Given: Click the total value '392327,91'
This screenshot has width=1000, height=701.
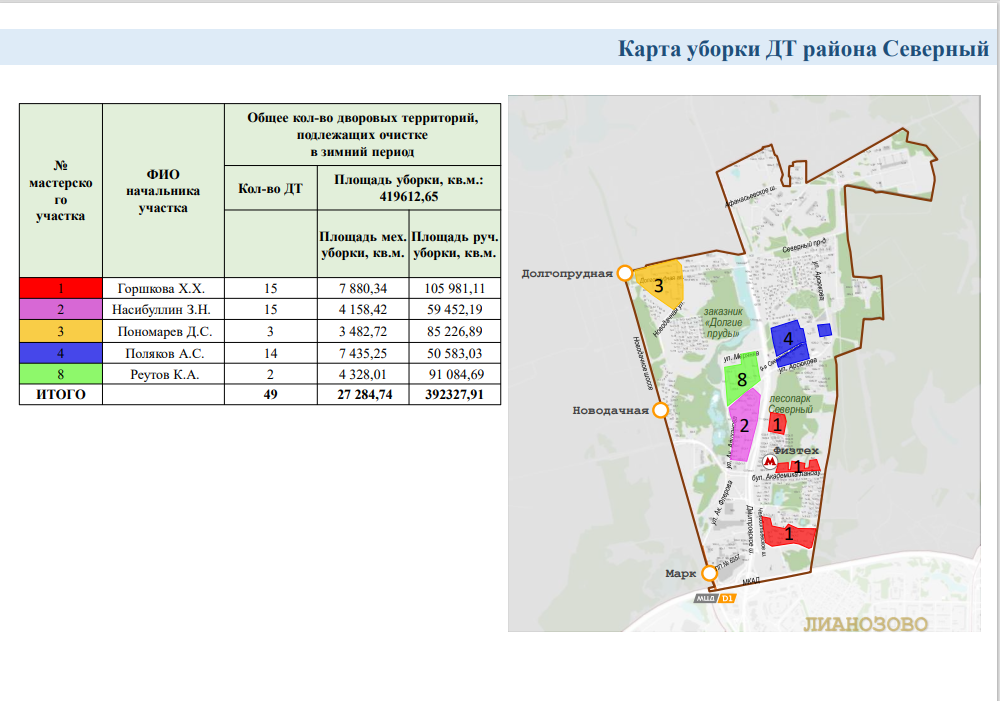Looking at the screenshot, I should [x=454, y=394].
